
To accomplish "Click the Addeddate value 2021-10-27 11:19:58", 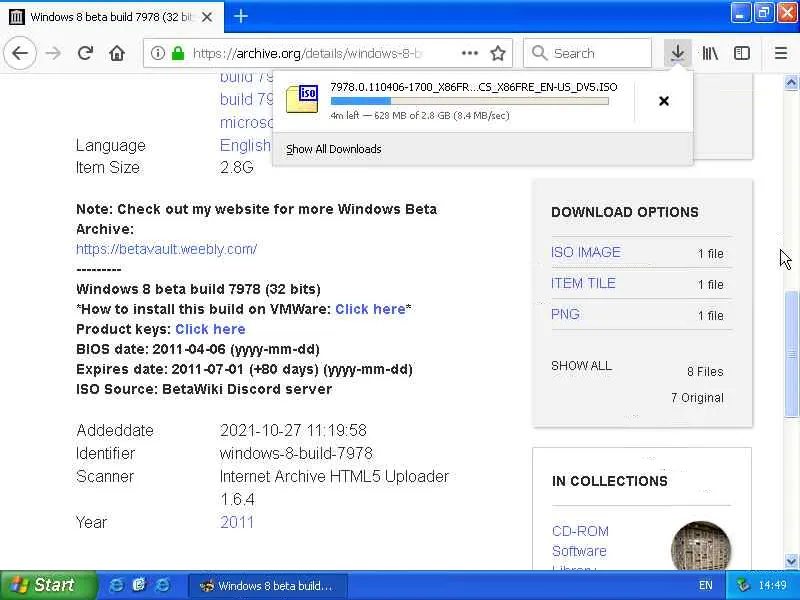I will point(293,430).
